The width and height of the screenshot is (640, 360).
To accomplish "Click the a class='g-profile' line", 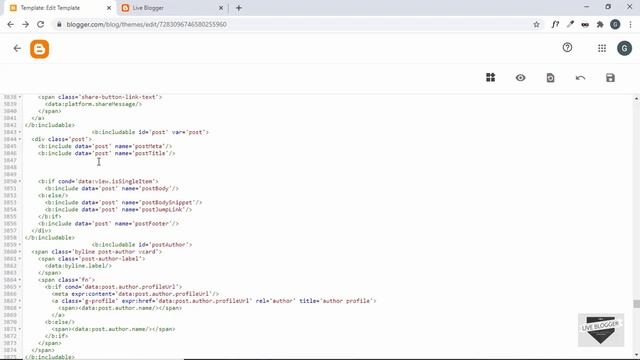I will [x=214, y=301].
